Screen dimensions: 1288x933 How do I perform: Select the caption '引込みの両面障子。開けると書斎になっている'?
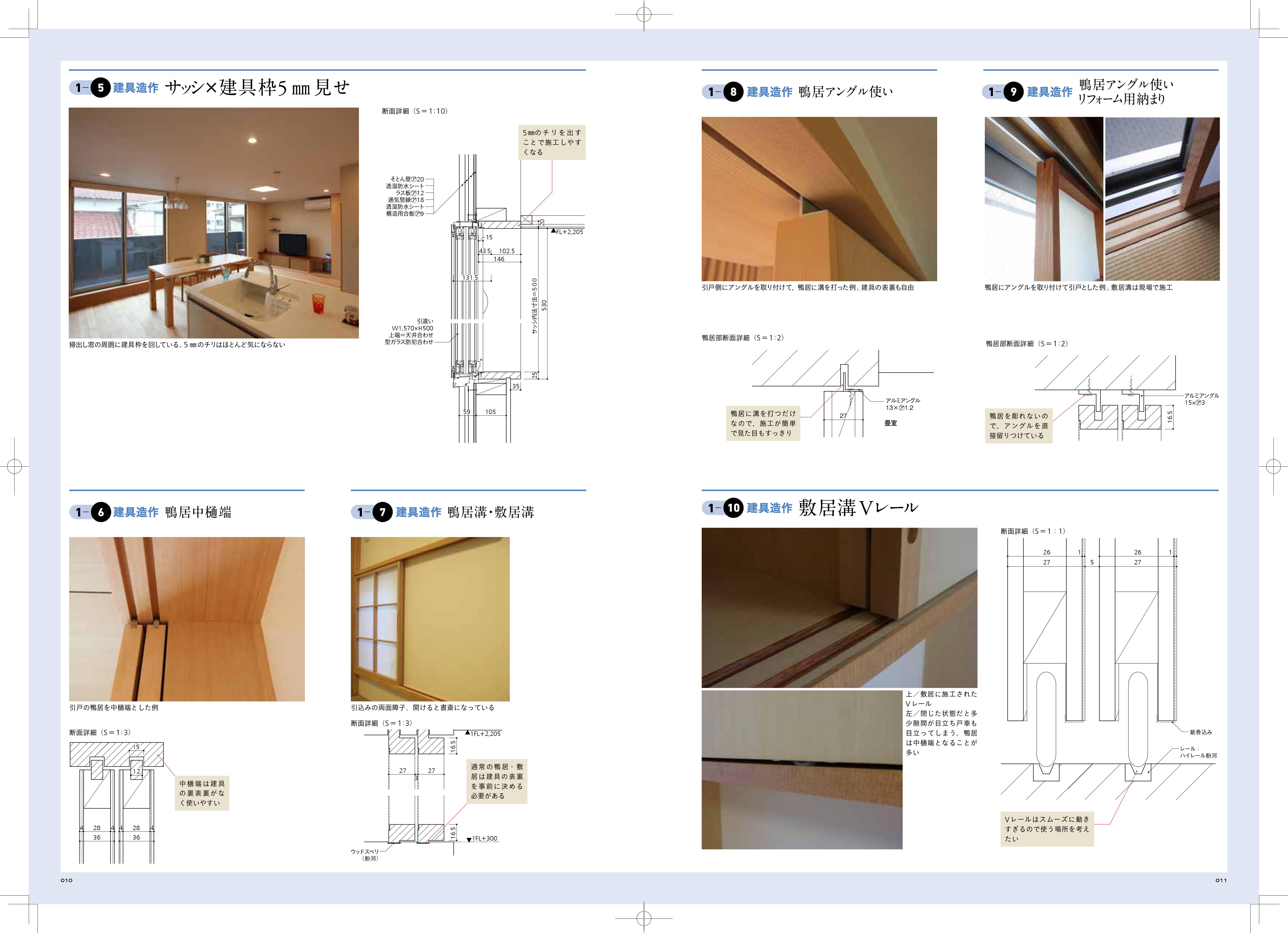click(x=422, y=708)
